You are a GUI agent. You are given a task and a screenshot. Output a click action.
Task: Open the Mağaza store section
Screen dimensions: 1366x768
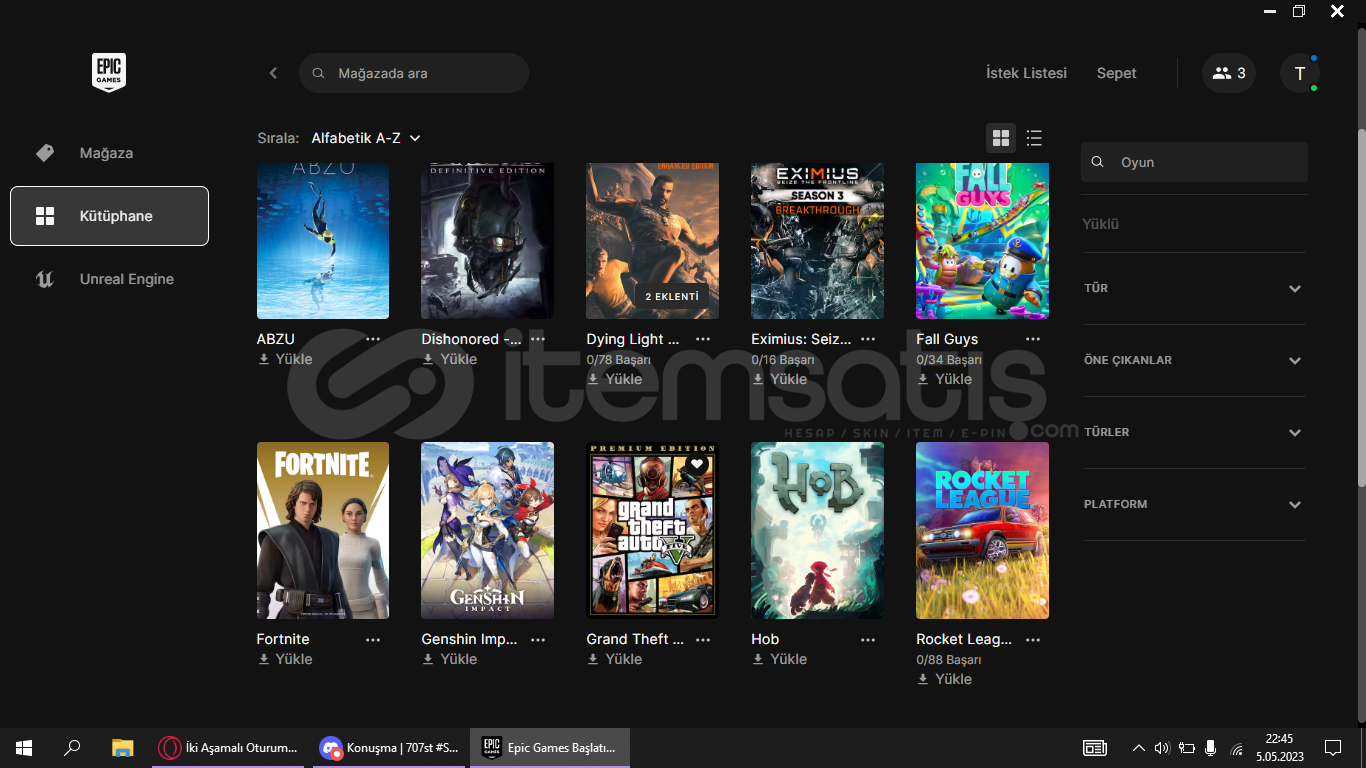tap(109, 153)
